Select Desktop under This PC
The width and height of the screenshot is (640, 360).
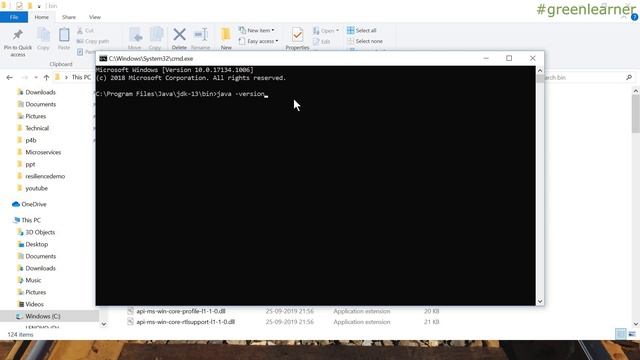tap(36, 244)
